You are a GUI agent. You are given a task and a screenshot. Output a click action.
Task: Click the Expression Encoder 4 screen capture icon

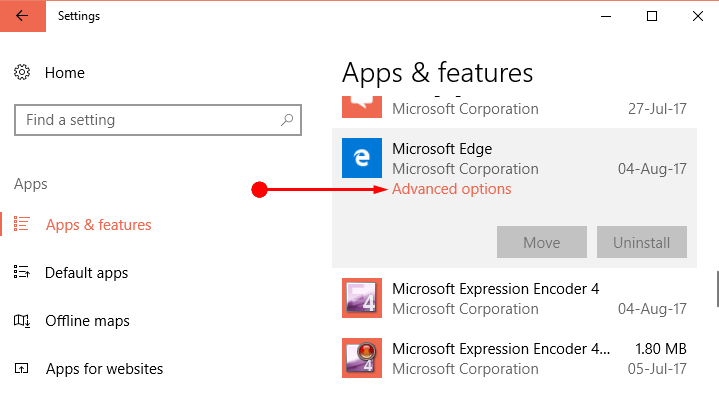tap(362, 358)
